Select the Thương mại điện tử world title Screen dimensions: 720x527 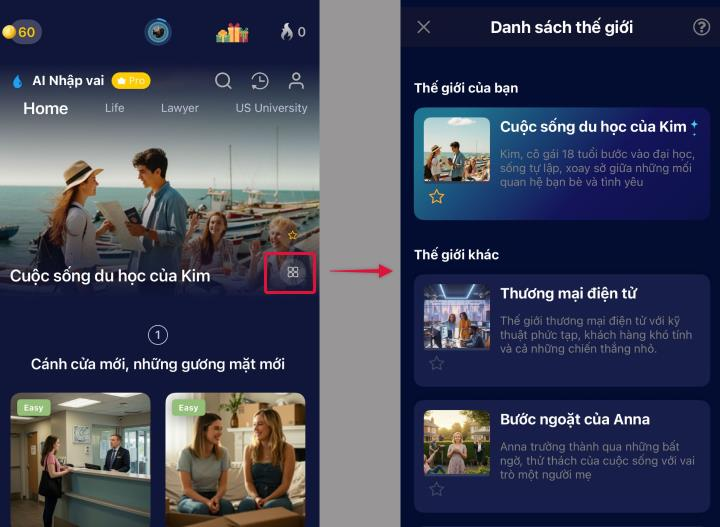coord(568,293)
